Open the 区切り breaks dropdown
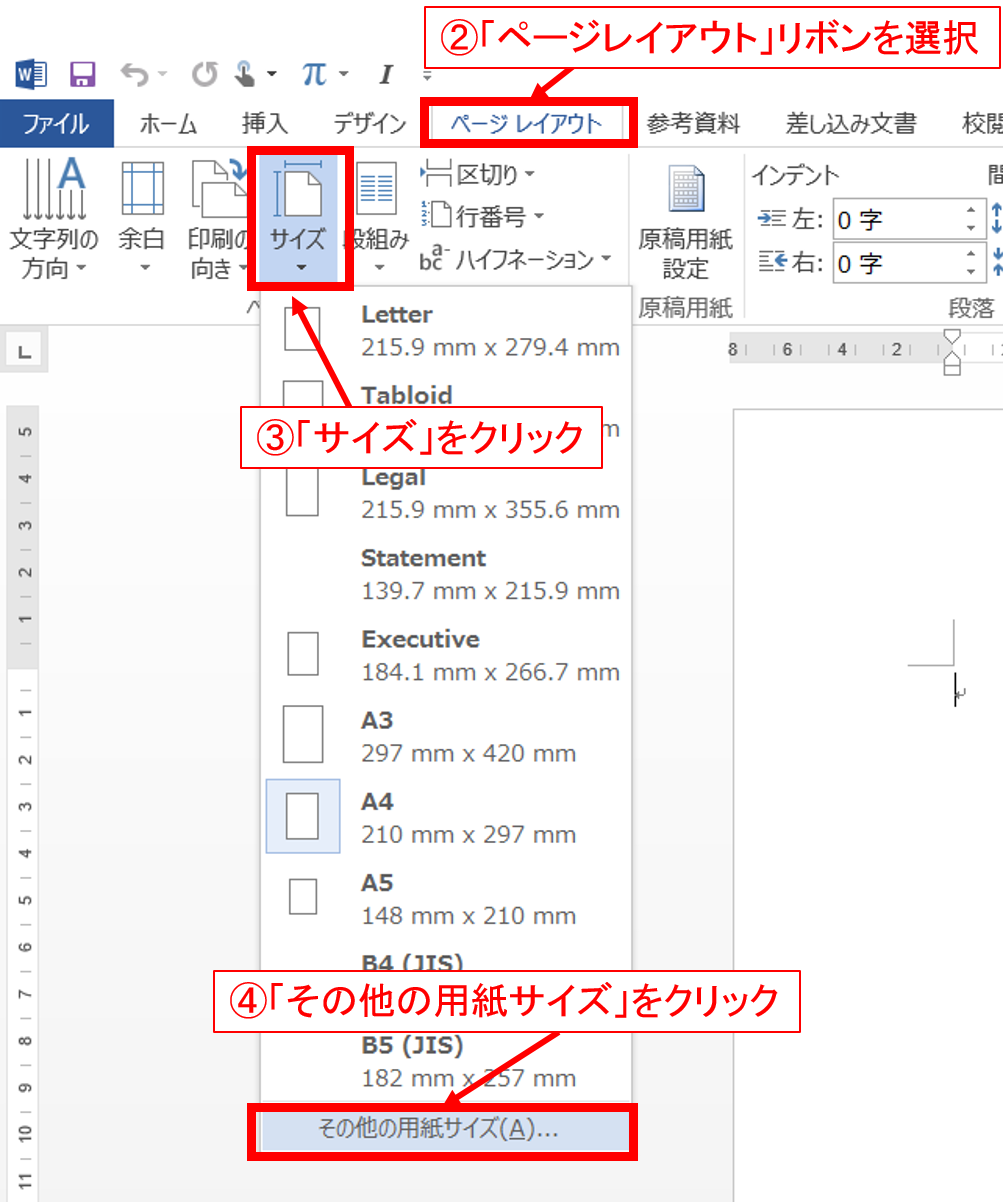1003x1202 pixels. 478,174
